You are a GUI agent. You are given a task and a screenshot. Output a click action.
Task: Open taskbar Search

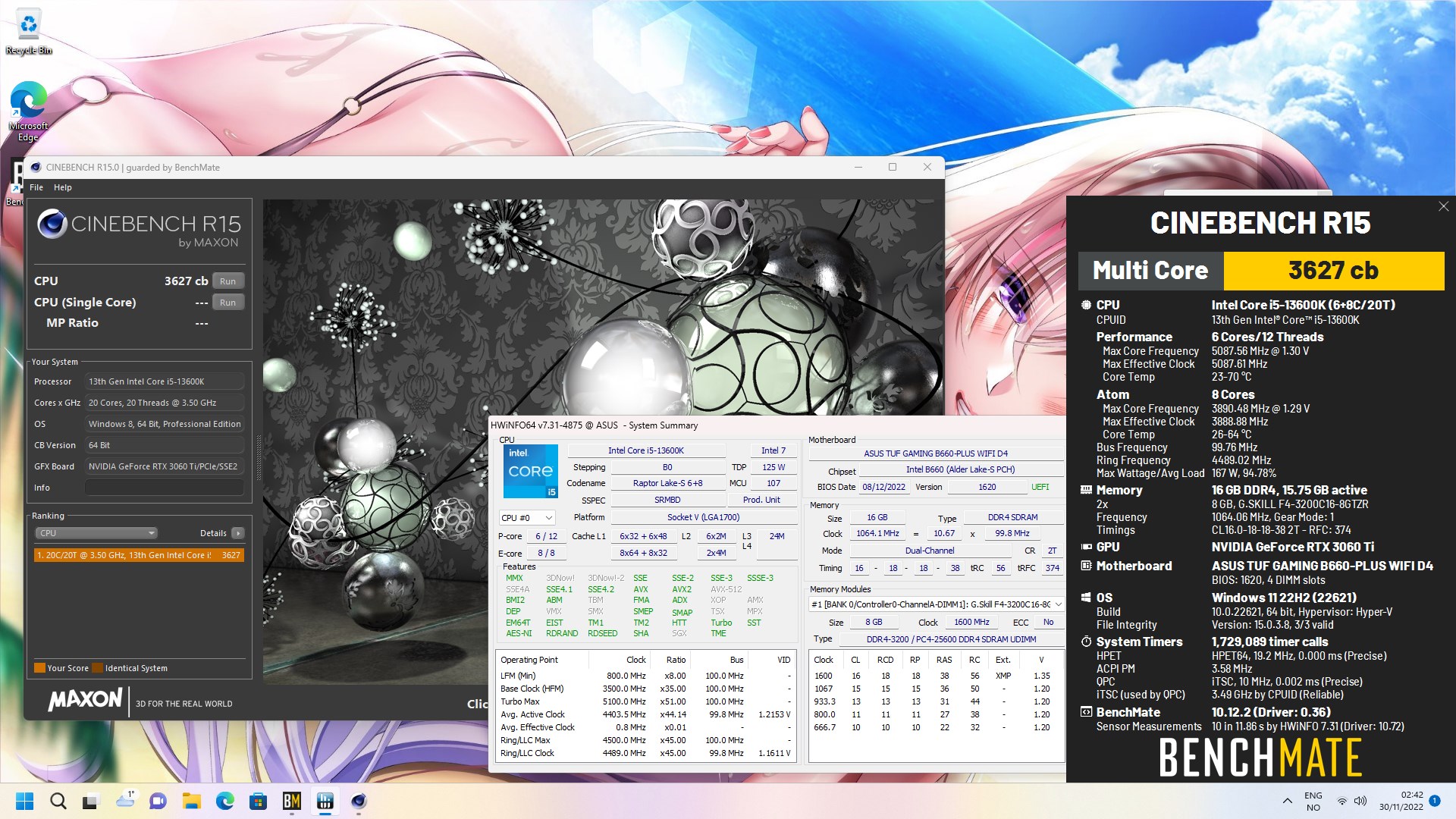[58, 801]
